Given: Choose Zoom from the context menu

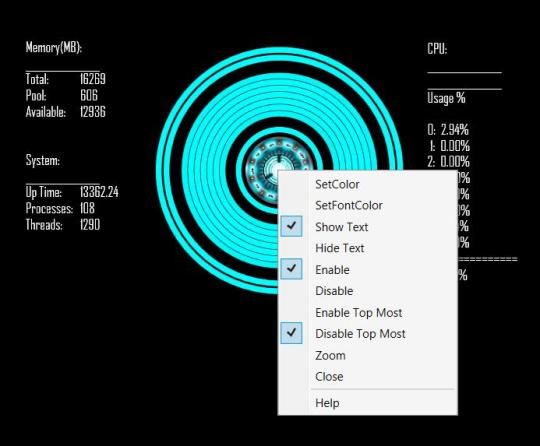Looking at the screenshot, I should click(x=367, y=355).
